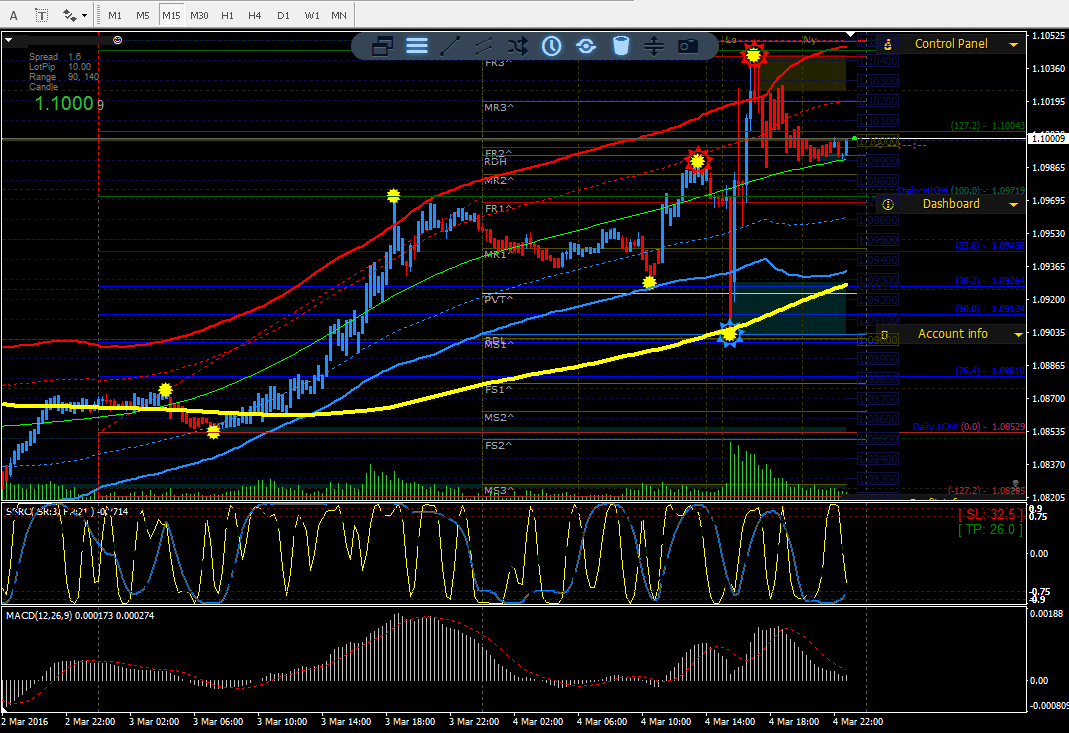Click the FS1^ support label
This screenshot has width=1069, height=733.
click(x=498, y=389)
